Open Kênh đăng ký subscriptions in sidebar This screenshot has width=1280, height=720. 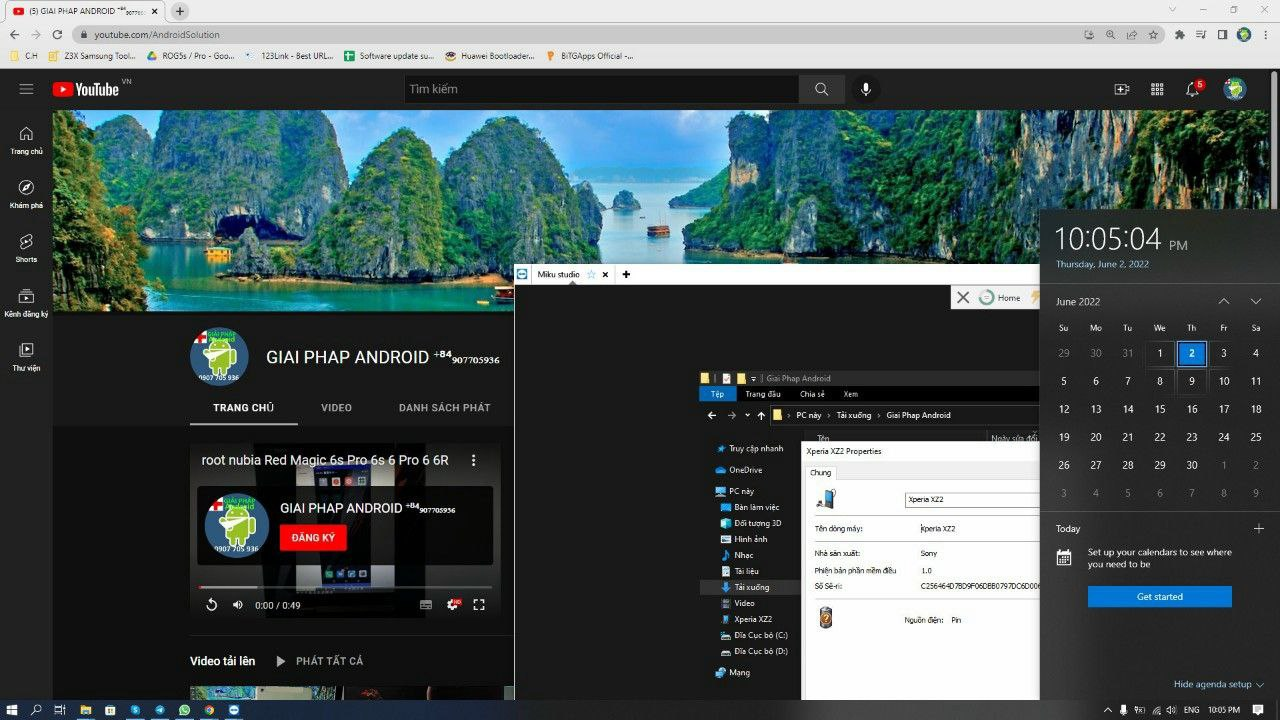coord(26,303)
